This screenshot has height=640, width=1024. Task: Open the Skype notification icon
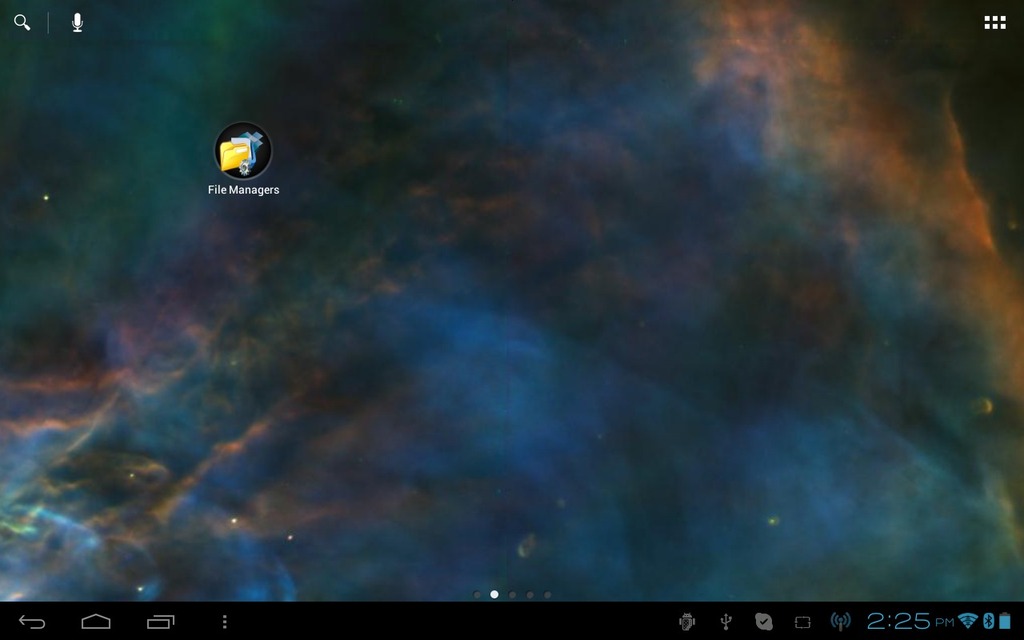click(x=763, y=622)
